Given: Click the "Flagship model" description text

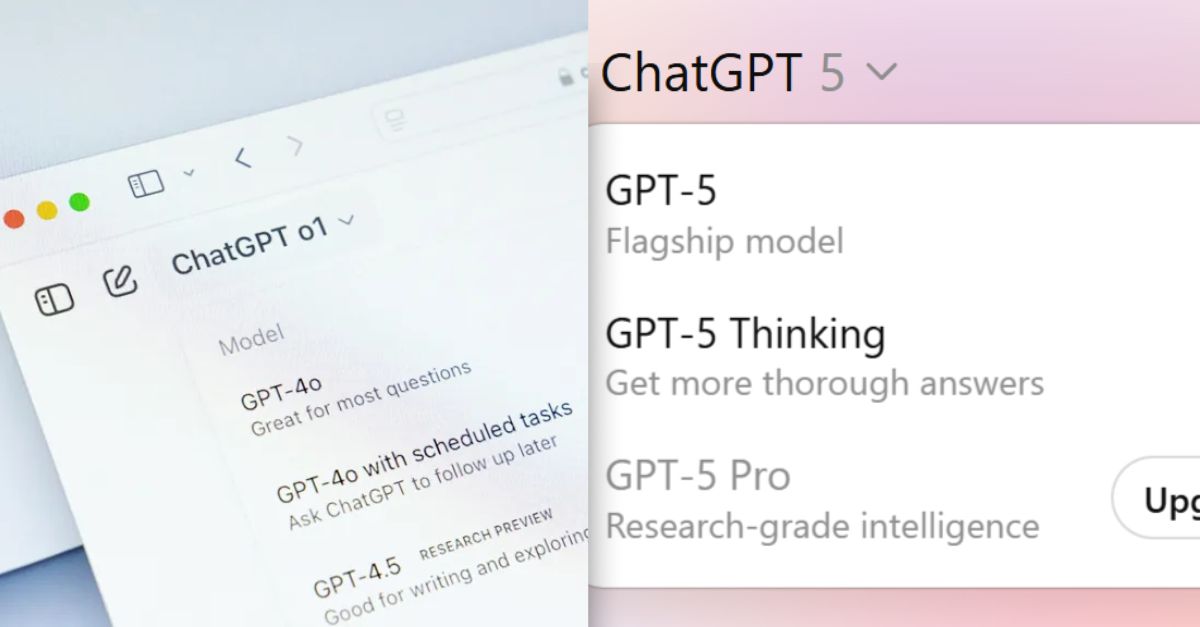Looking at the screenshot, I should [x=725, y=241].
